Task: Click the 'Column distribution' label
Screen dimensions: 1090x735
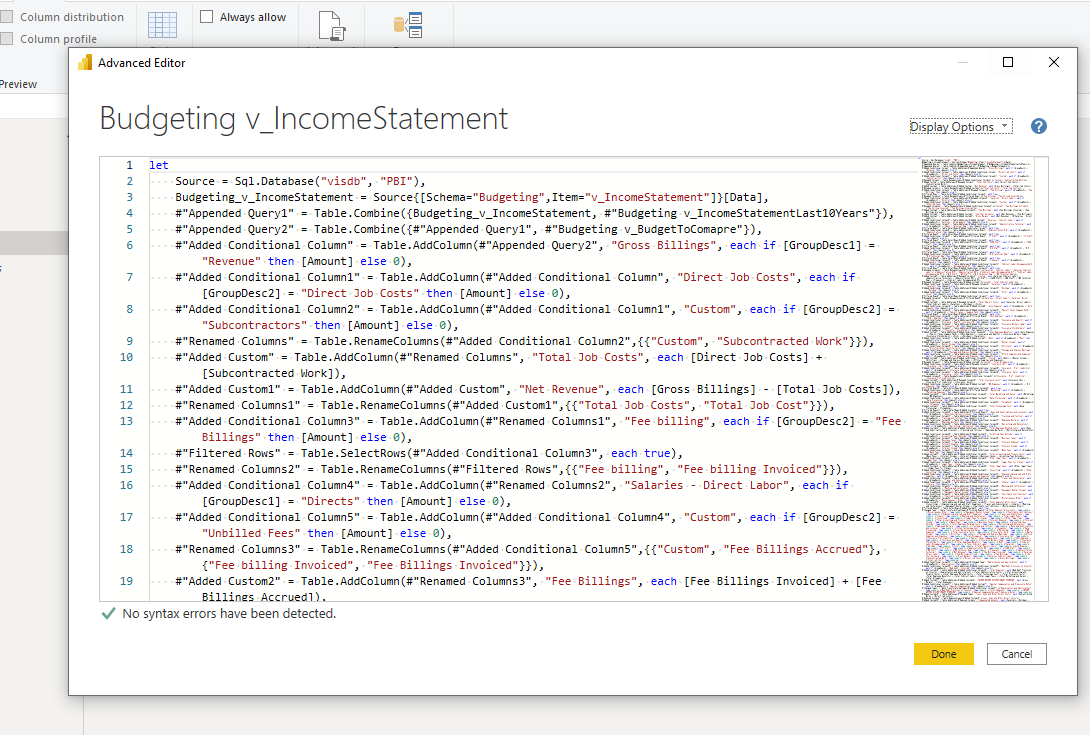Action: click(x=72, y=17)
